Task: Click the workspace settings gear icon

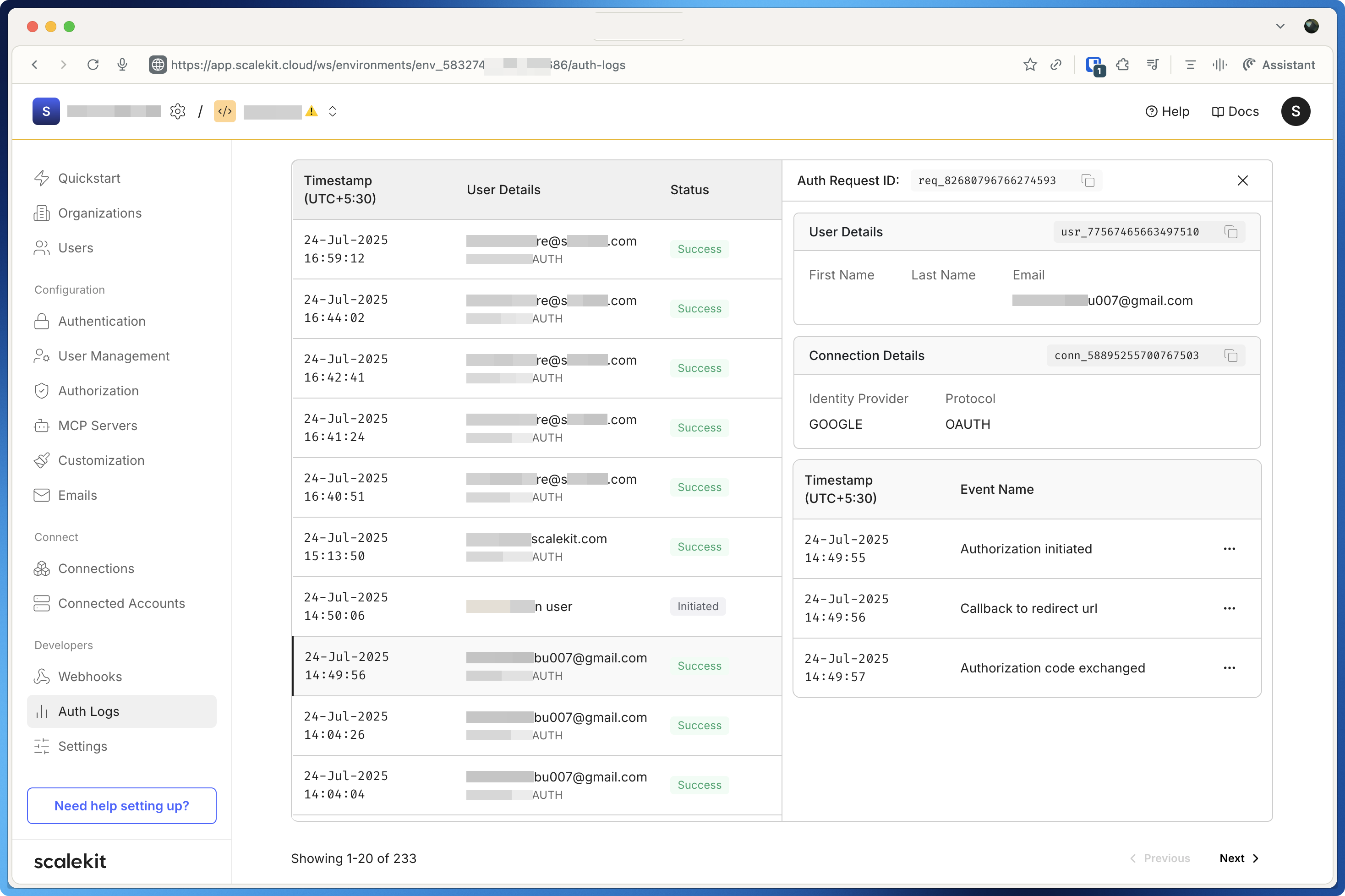Action: [178, 111]
